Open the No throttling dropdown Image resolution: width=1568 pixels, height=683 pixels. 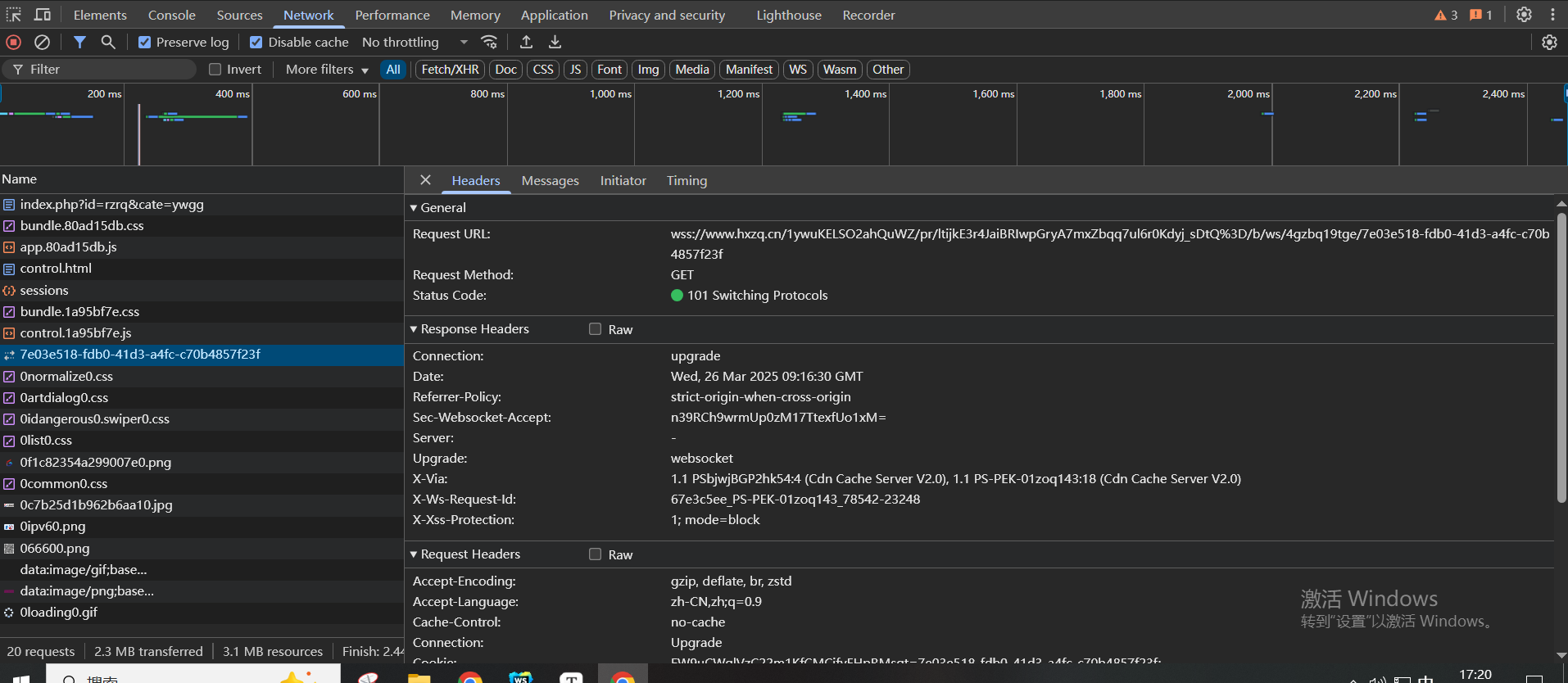(415, 43)
